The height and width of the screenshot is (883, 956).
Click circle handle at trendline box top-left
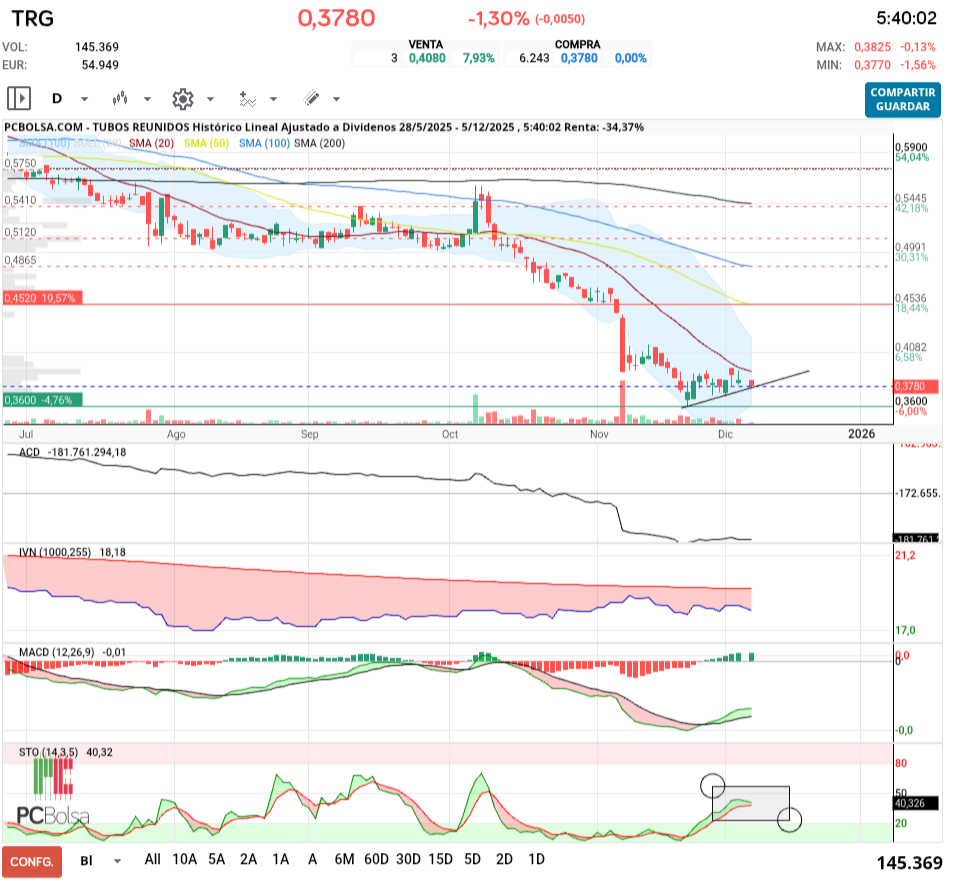pos(712,786)
